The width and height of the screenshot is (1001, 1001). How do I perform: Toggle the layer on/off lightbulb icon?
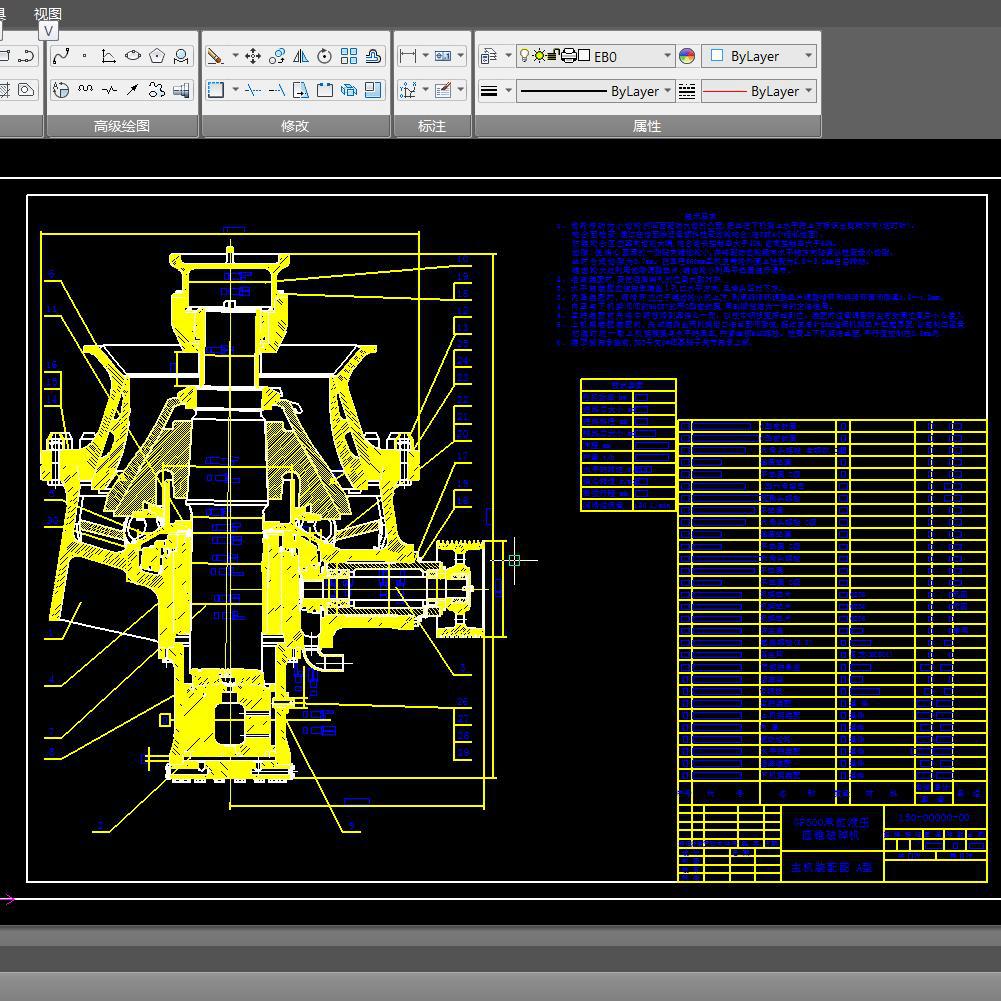tap(524, 56)
